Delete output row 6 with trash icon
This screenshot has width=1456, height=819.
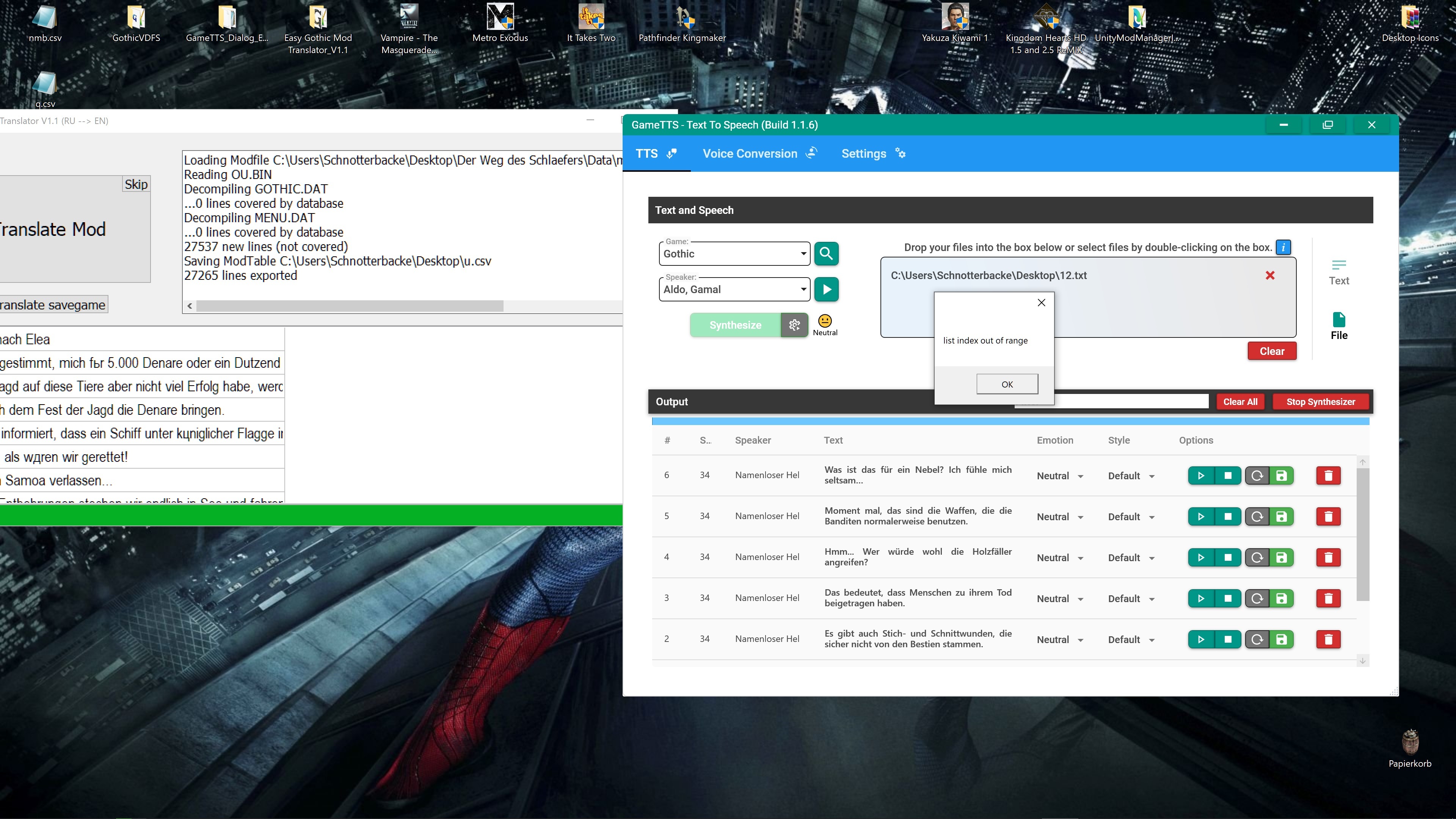[x=1328, y=475]
